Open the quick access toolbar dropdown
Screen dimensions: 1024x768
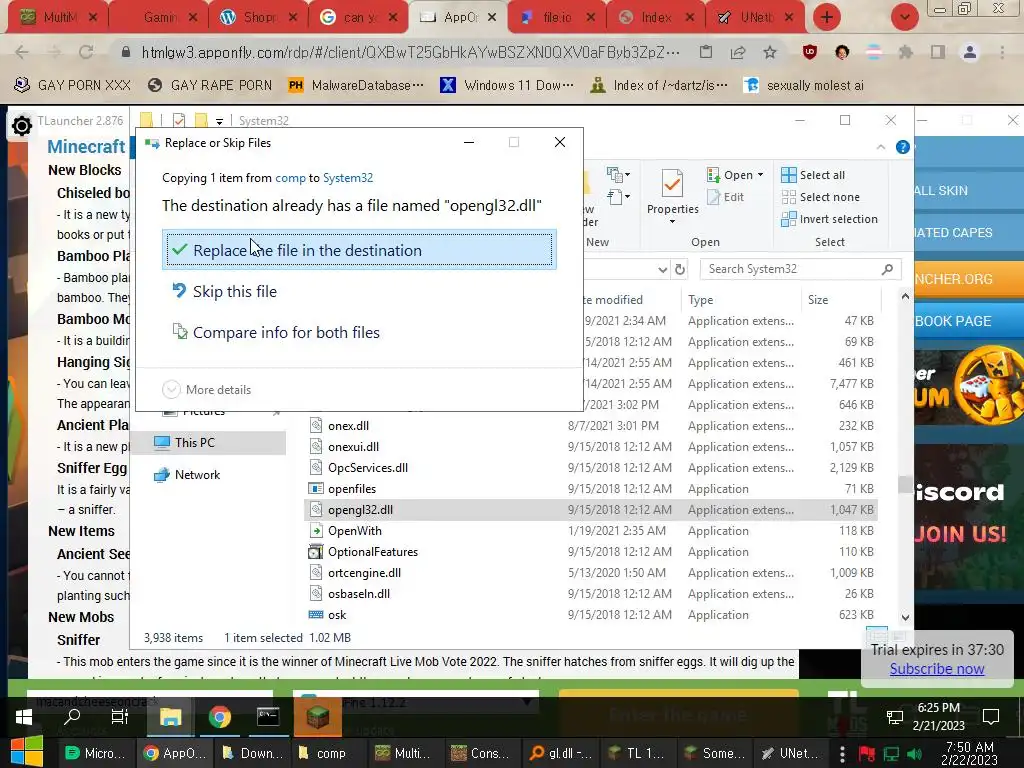click(219, 121)
